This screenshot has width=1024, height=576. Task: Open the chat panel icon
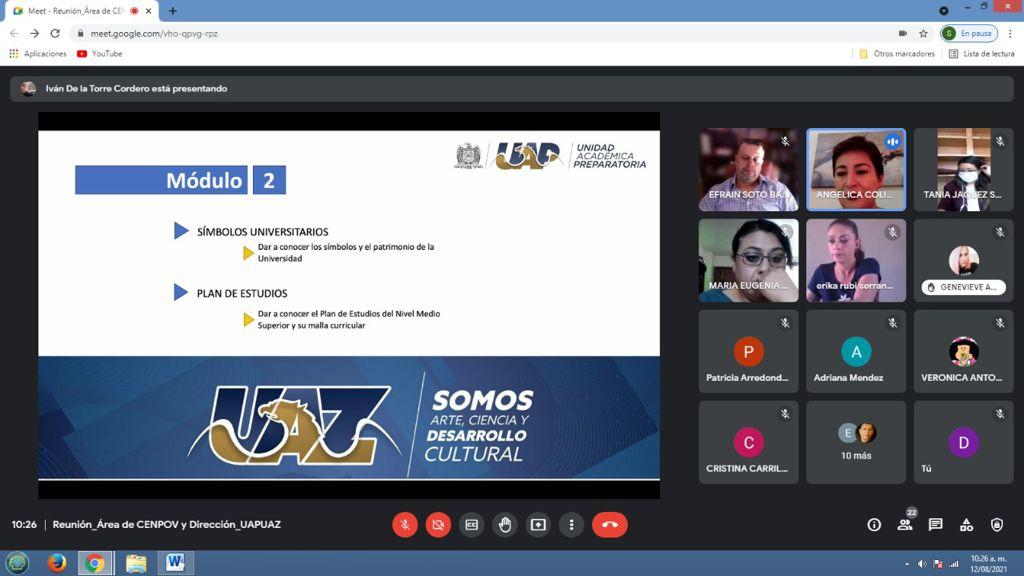coord(936,524)
